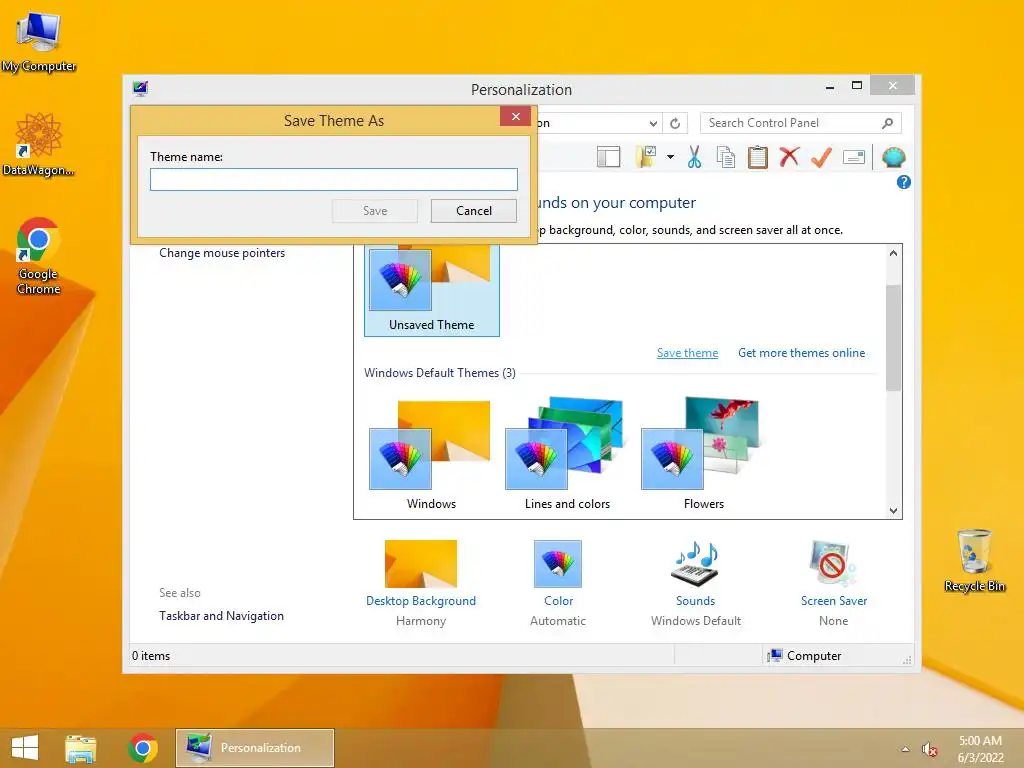Image resolution: width=1024 pixels, height=768 pixels.
Task: Click the Paste clipboard toolbar icon
Action: 757,157
